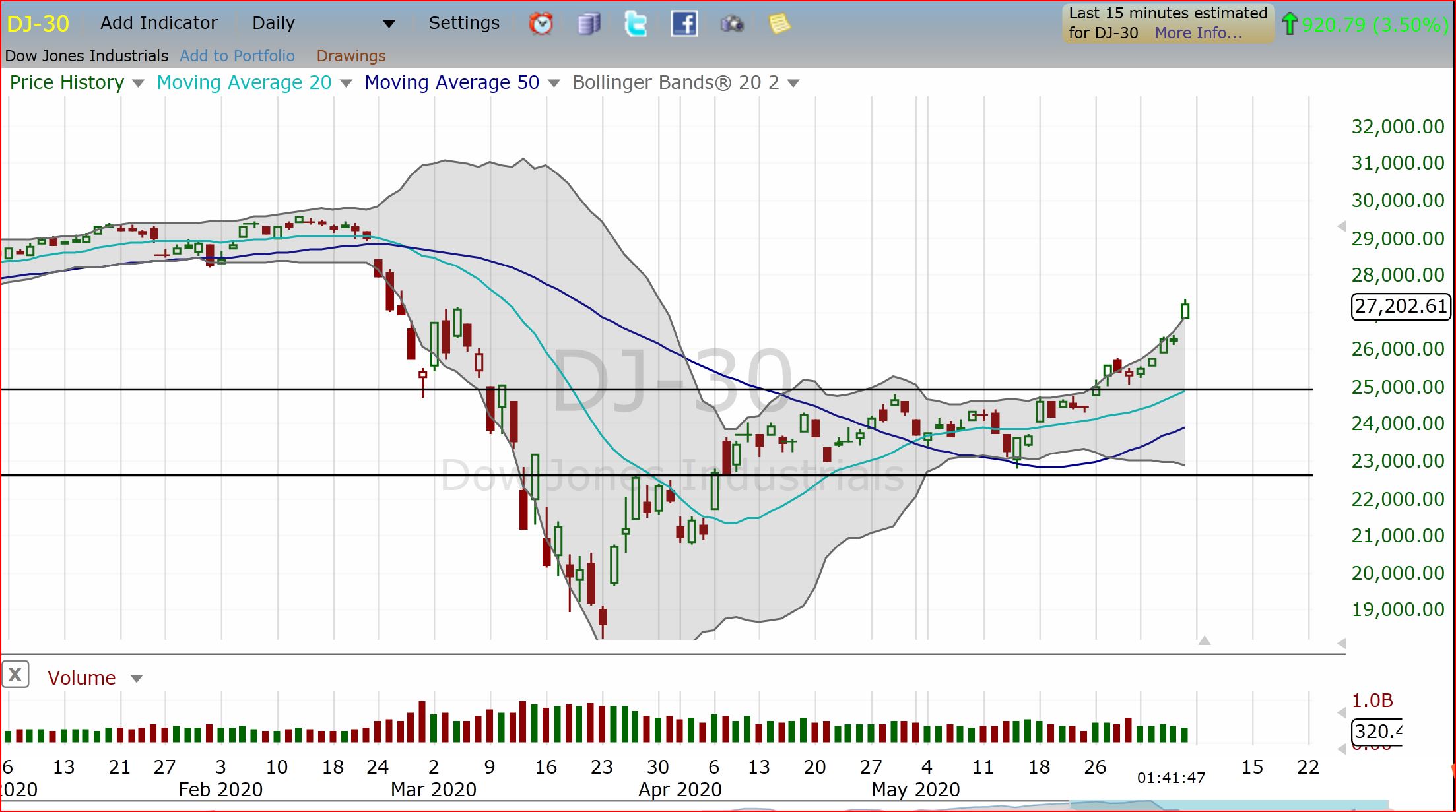Click left arrow beside the 1.0B volume label
Screen dimensions: 1456x812
pyautogui.click(x=1341, y=712)
